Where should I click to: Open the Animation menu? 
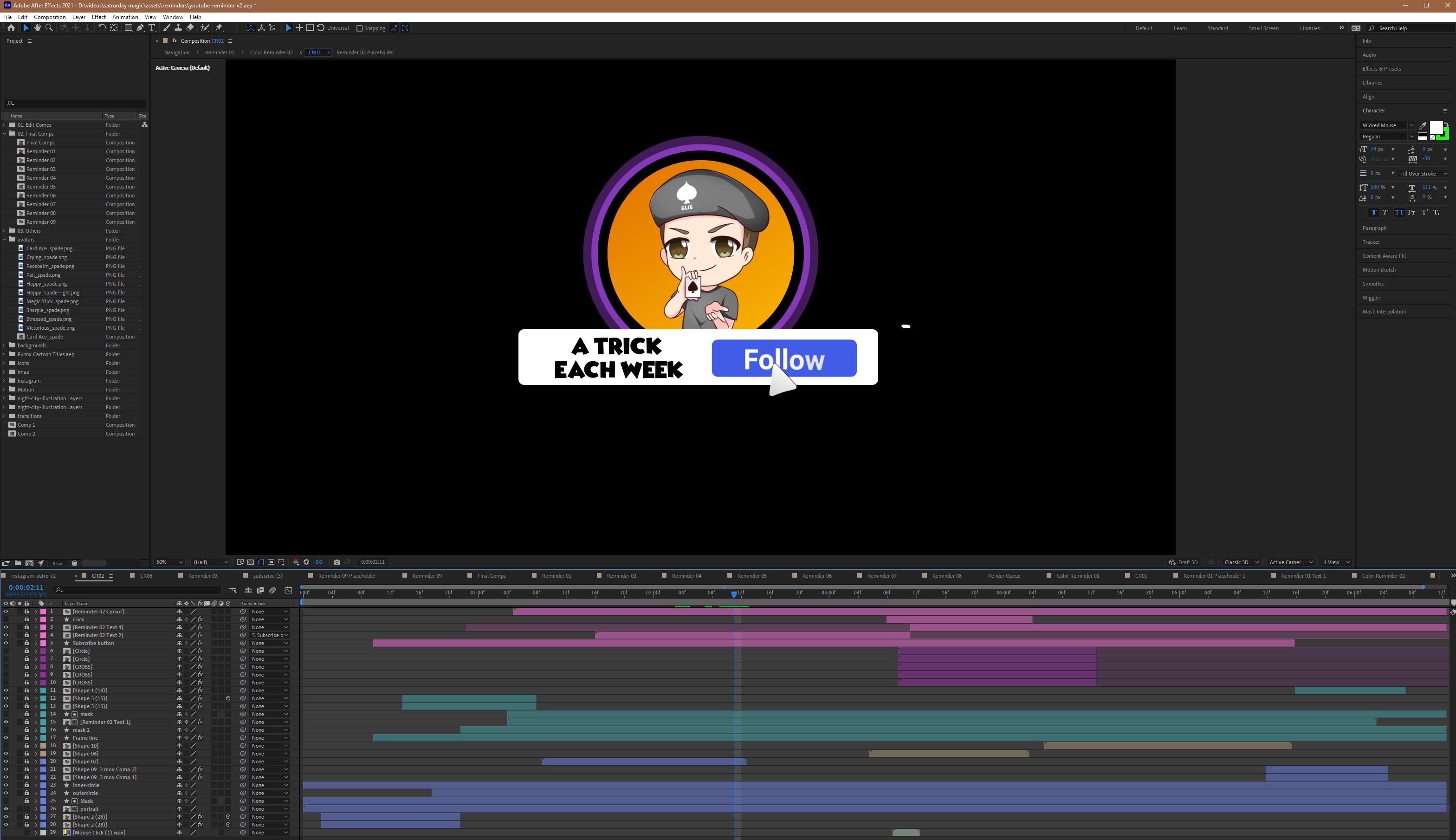(124, 17)
